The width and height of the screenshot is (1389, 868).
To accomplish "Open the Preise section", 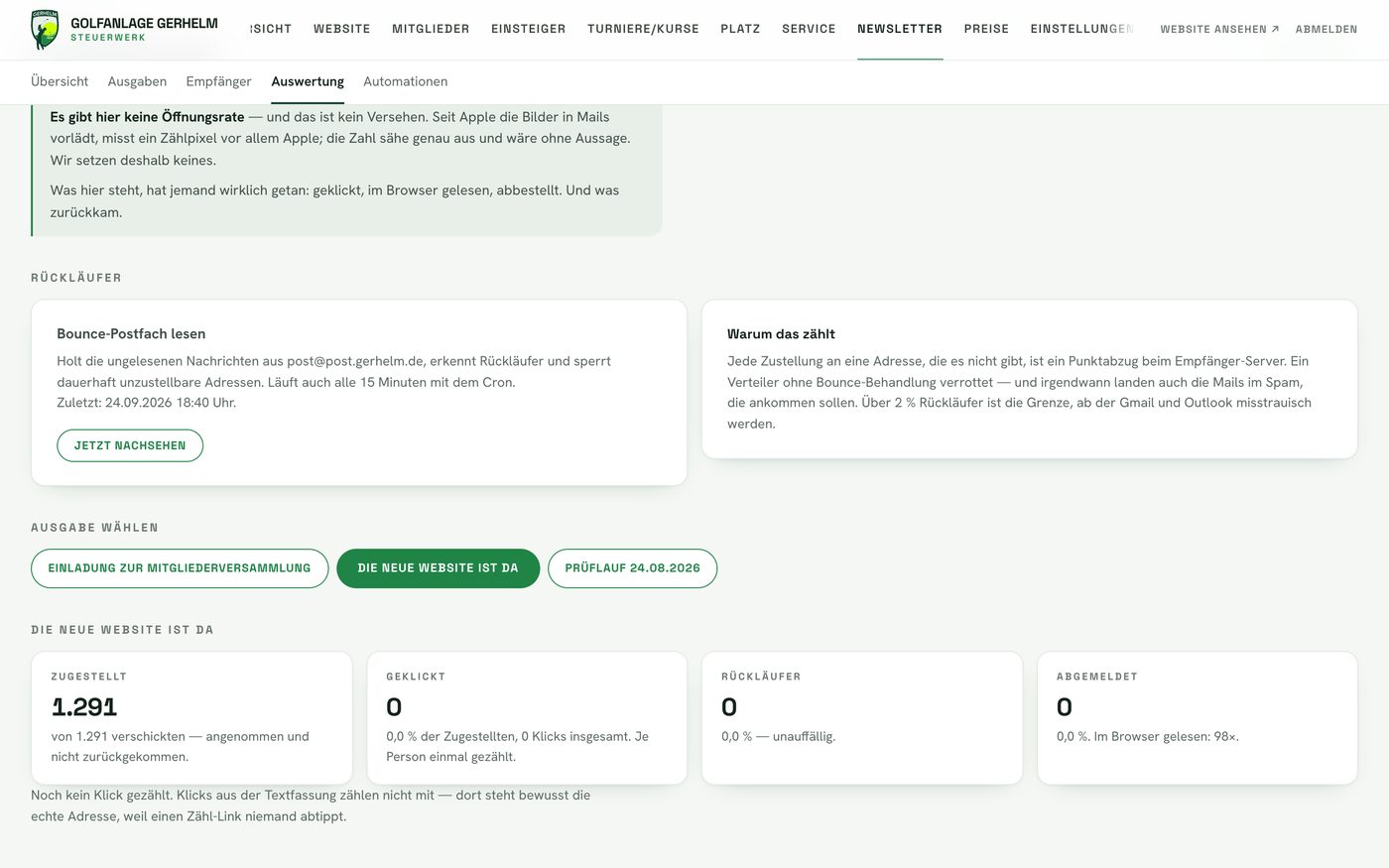I will coord(986,29).
